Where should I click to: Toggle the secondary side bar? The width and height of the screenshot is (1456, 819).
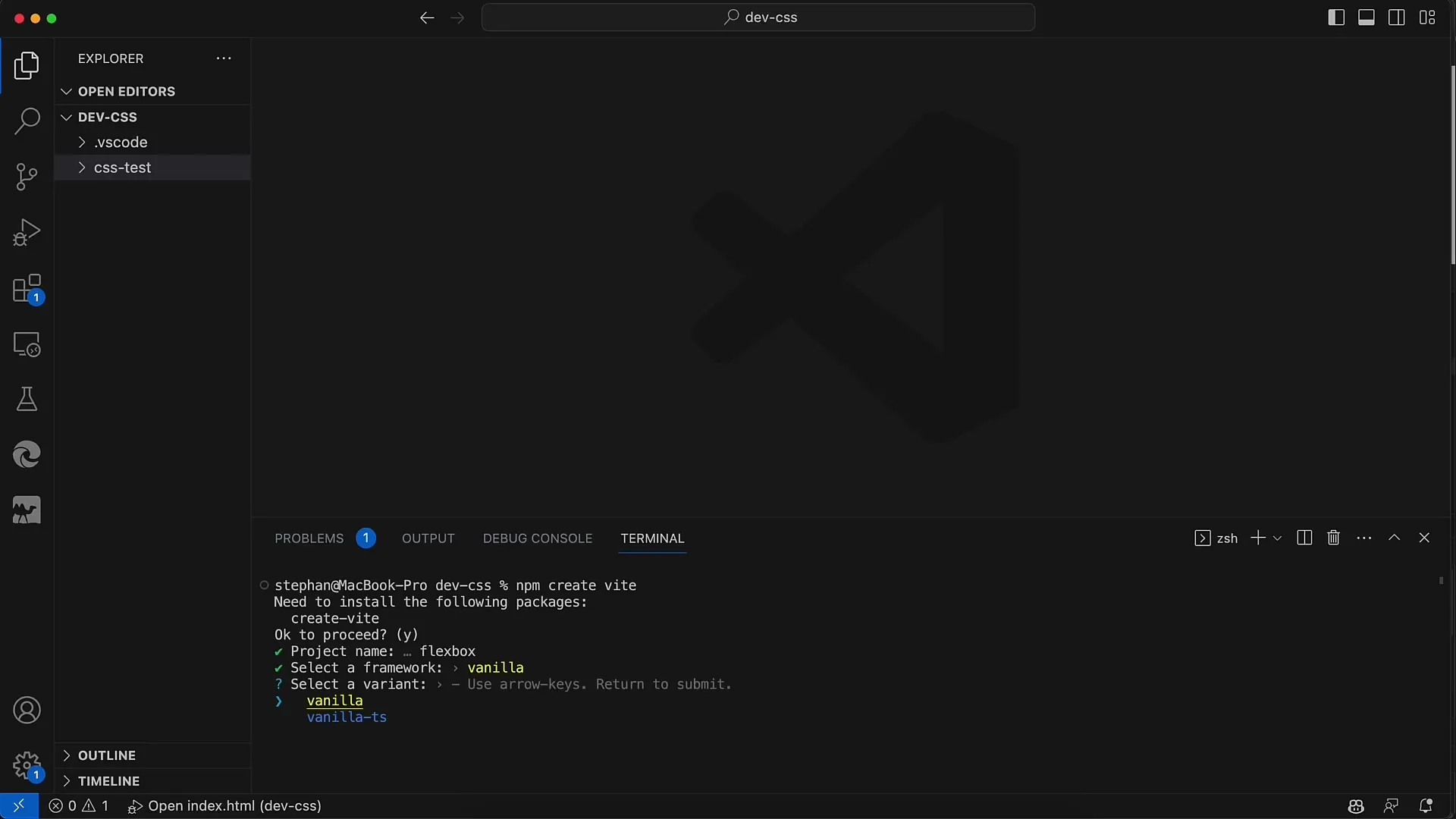1396,17
